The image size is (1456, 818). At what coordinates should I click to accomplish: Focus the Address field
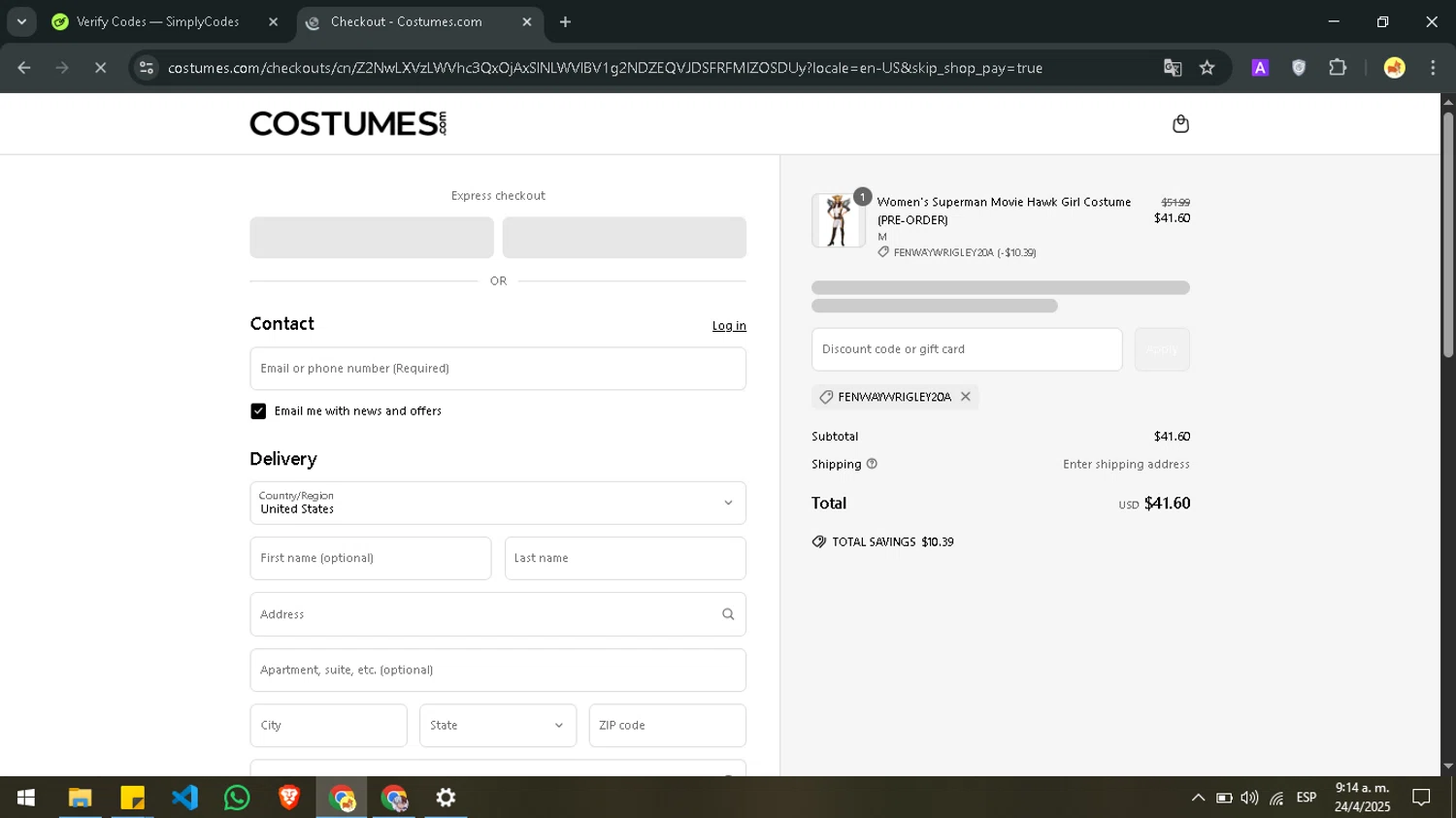click(x=498, y=614)
